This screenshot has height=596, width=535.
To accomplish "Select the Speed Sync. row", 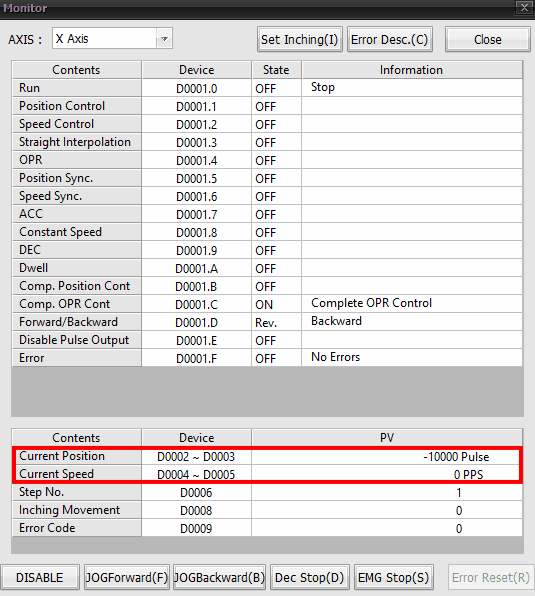I will click(77, 196).
